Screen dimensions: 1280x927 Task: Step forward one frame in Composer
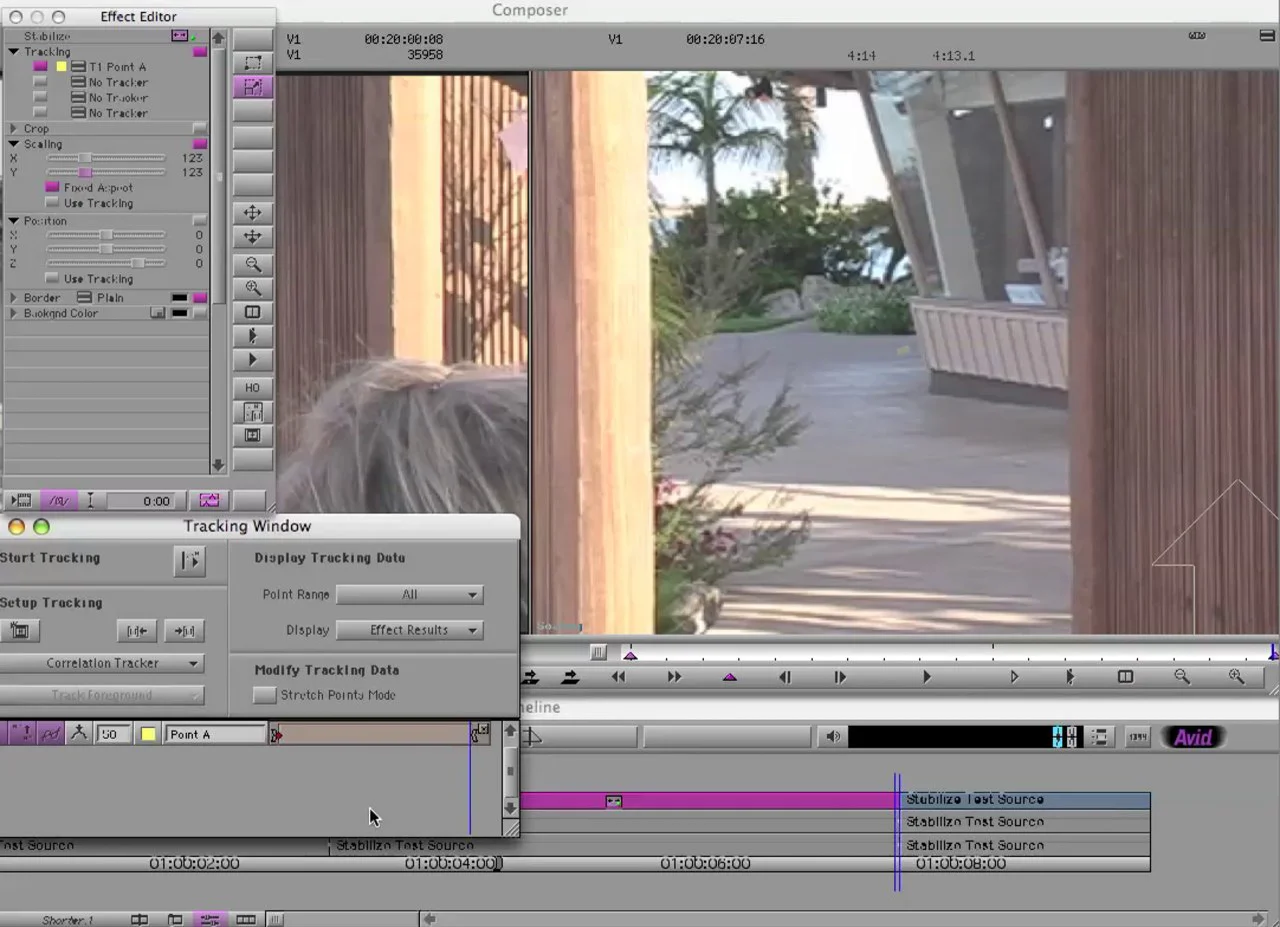click(840, 677)
